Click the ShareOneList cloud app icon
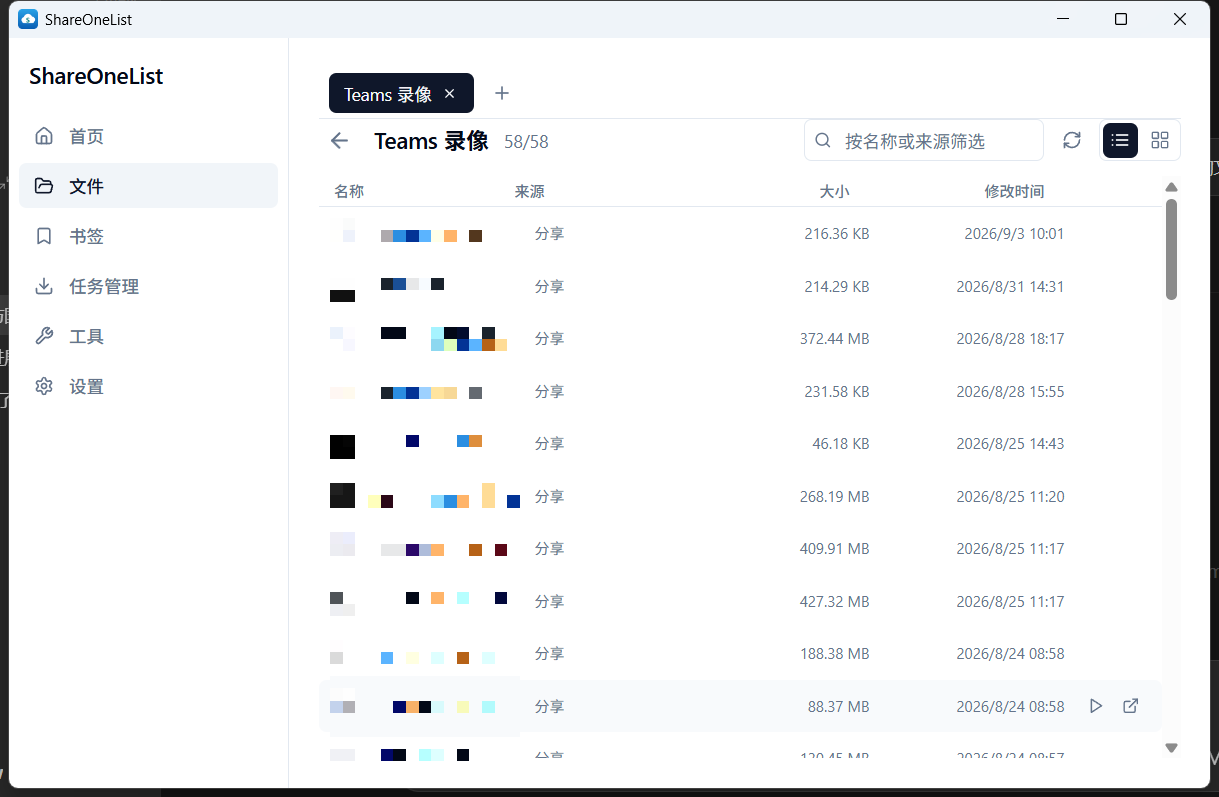 pos(28,19)
